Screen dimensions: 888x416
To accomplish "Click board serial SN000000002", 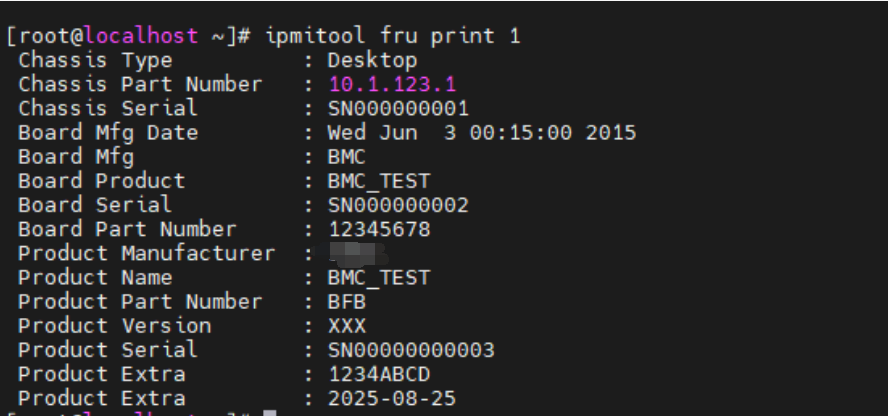I will 398,205.
